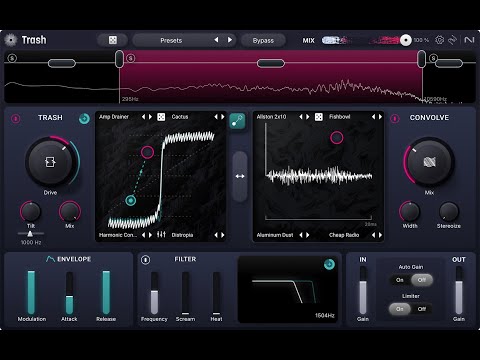Click the Amp Drainer label
This screenshot has width=480, height=360.
tap(114, 117)
